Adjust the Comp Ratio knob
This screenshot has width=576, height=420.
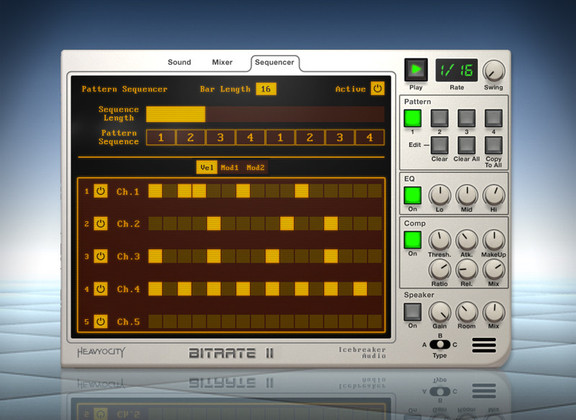[439, 269]
